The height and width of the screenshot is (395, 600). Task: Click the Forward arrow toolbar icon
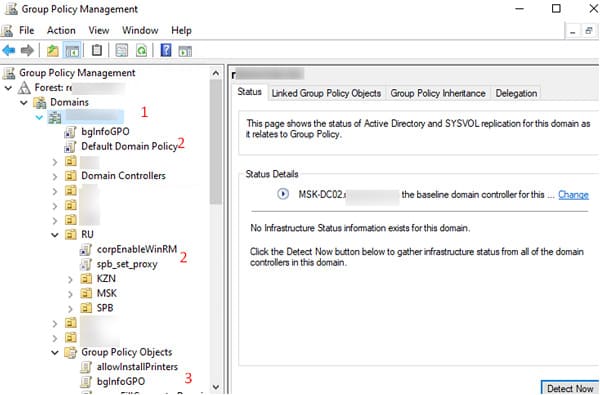pos(27,50)
